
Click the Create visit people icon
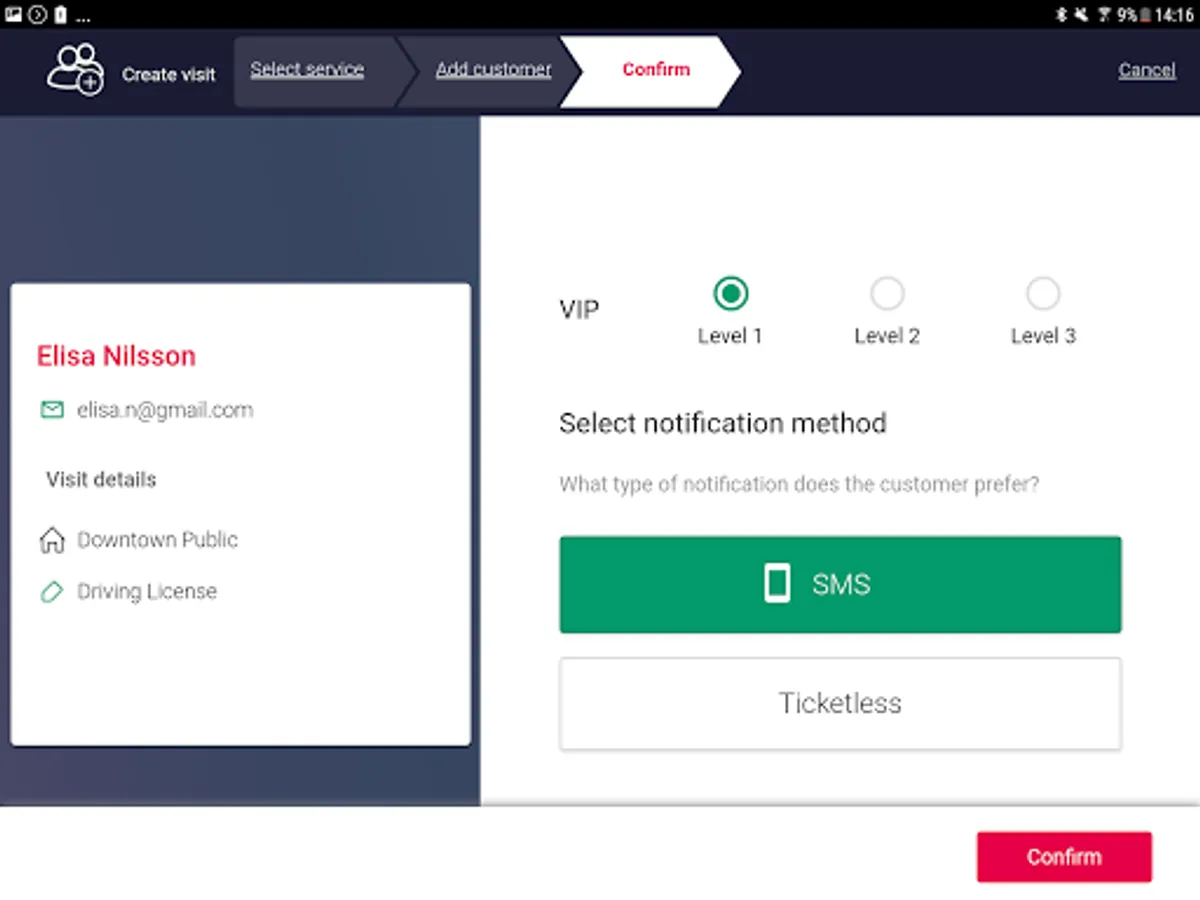click(75, 70)
